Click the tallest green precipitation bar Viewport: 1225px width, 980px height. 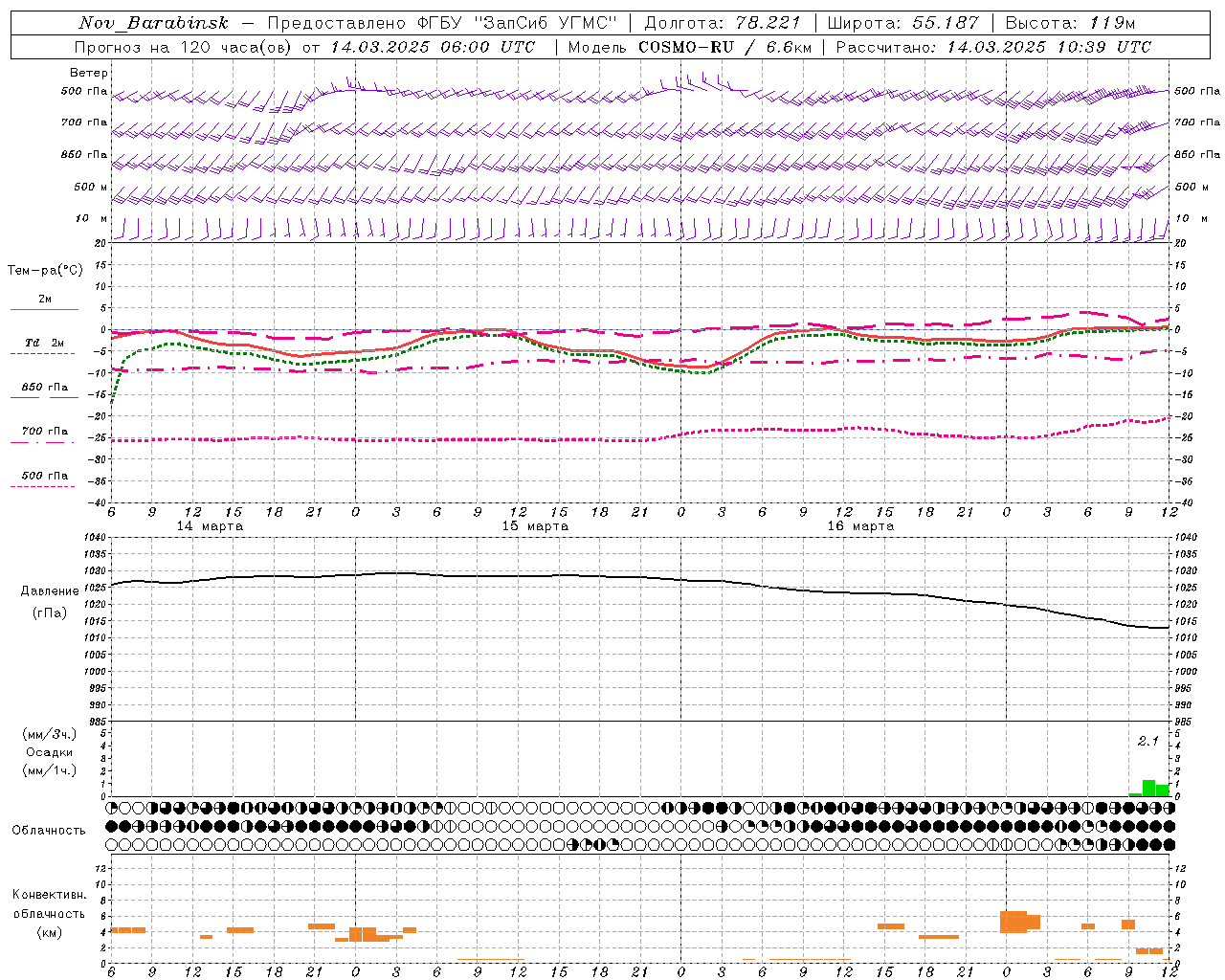point(1148,788)
